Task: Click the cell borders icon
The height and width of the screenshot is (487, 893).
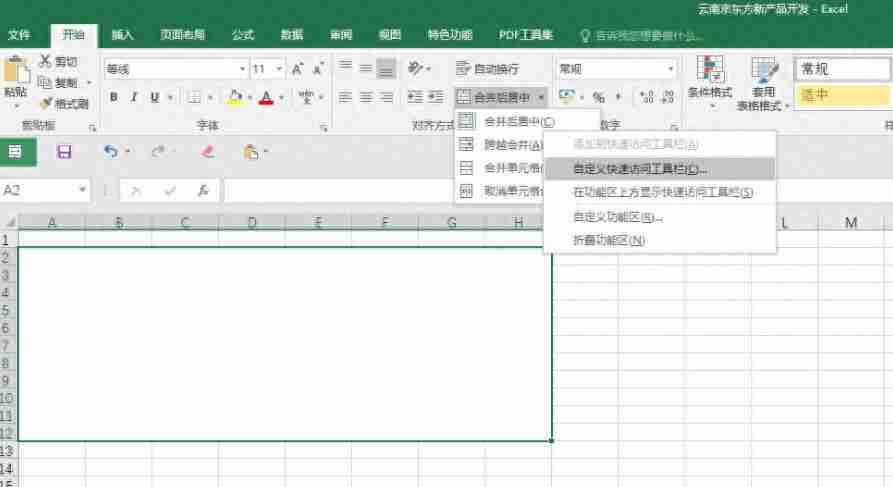Action: point(194,97)
